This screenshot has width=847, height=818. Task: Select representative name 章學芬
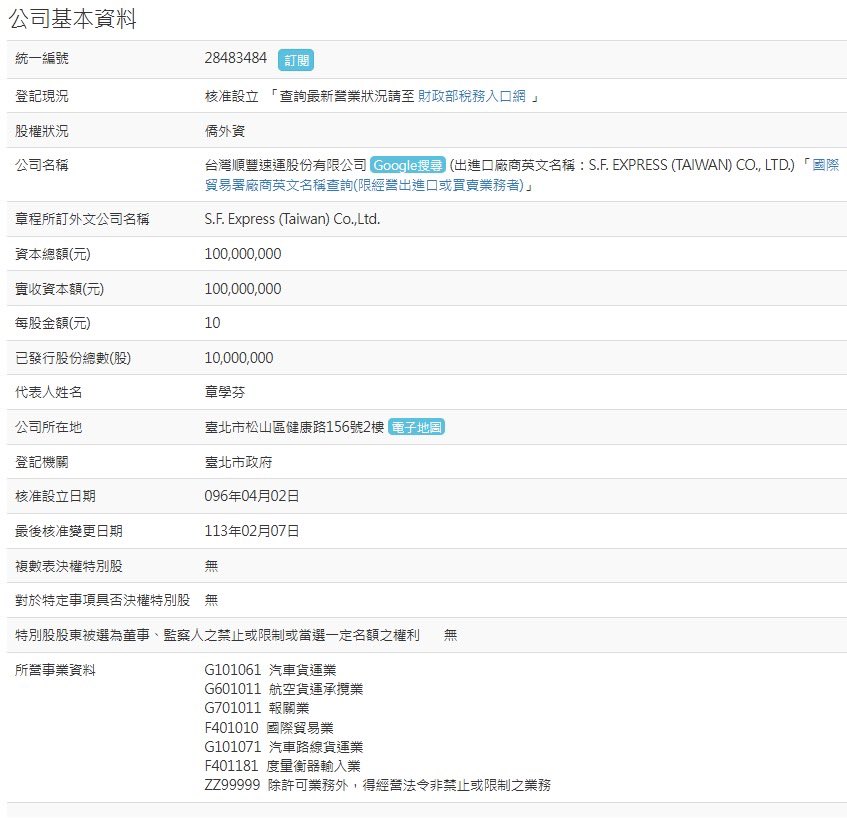(x=225, y=392)
